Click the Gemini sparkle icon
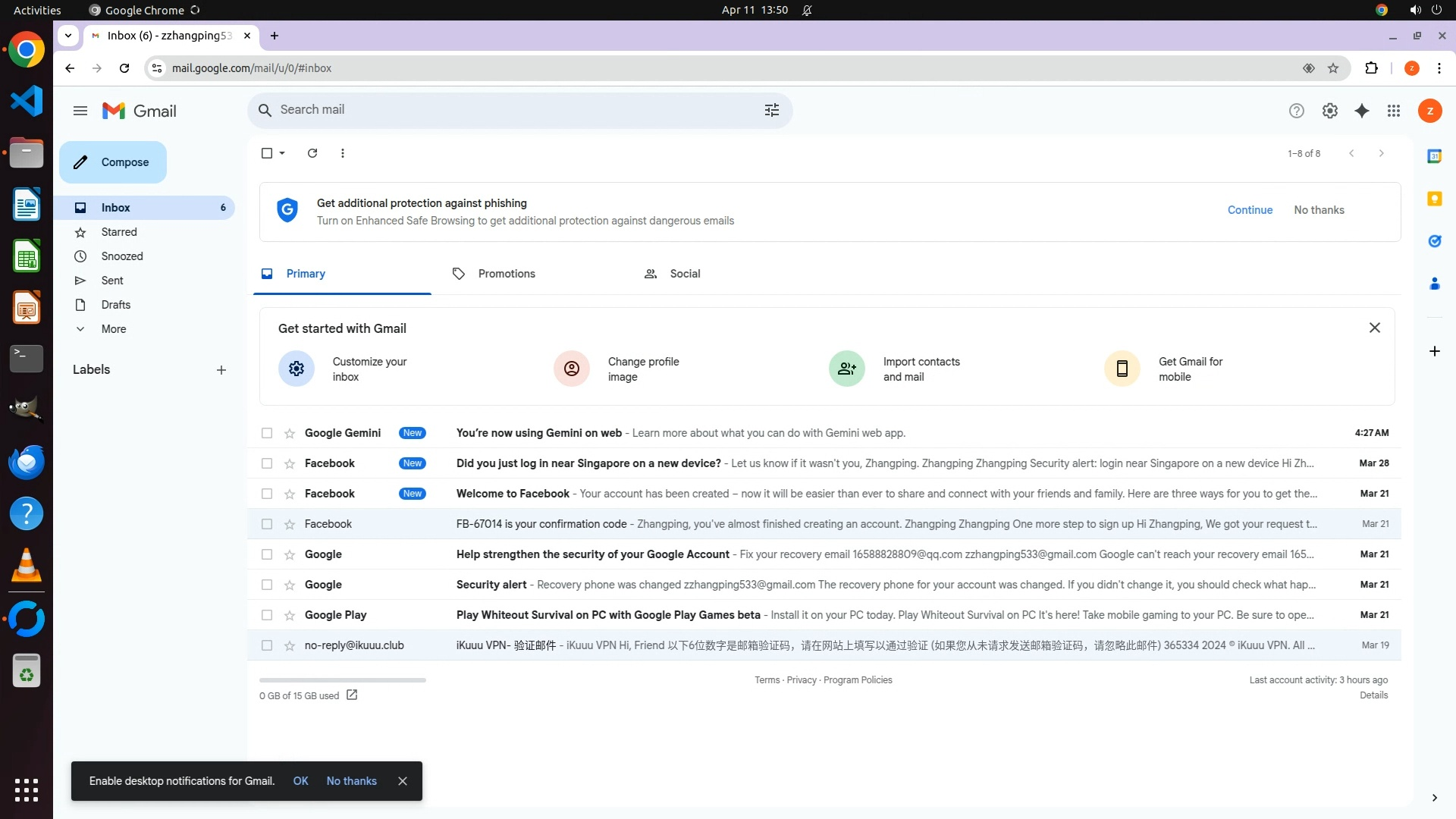This screenshot has width=1456, height=819. [x=1362, y=111]
